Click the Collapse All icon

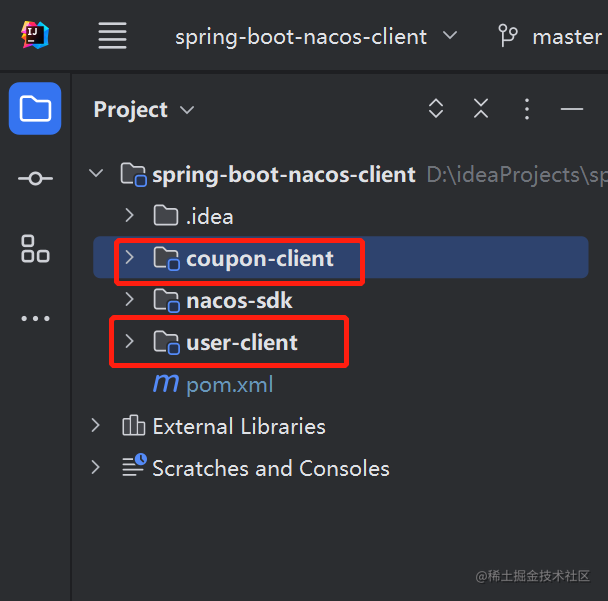tap(481, 108)
